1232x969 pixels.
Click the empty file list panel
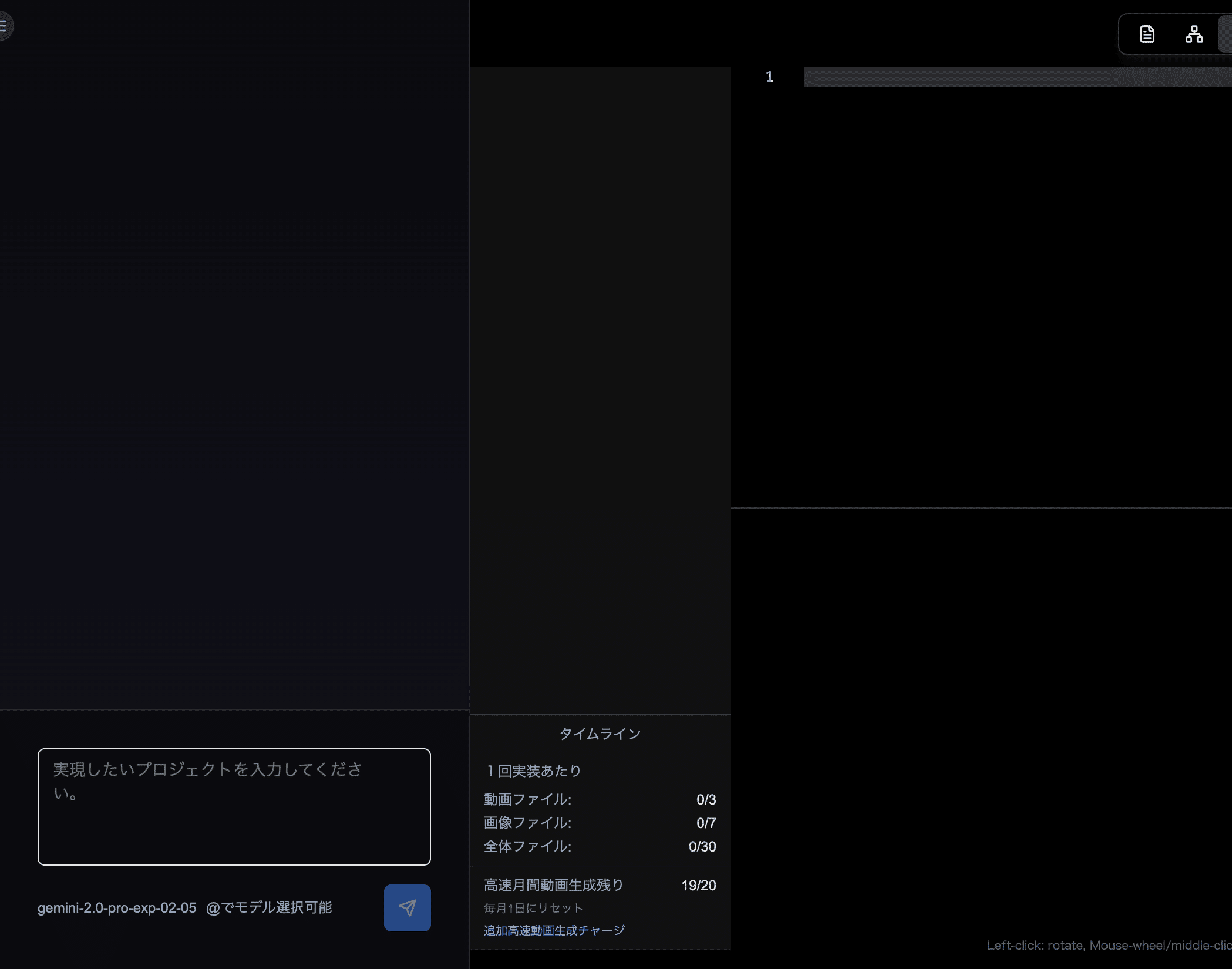click(x=600, y=388)
